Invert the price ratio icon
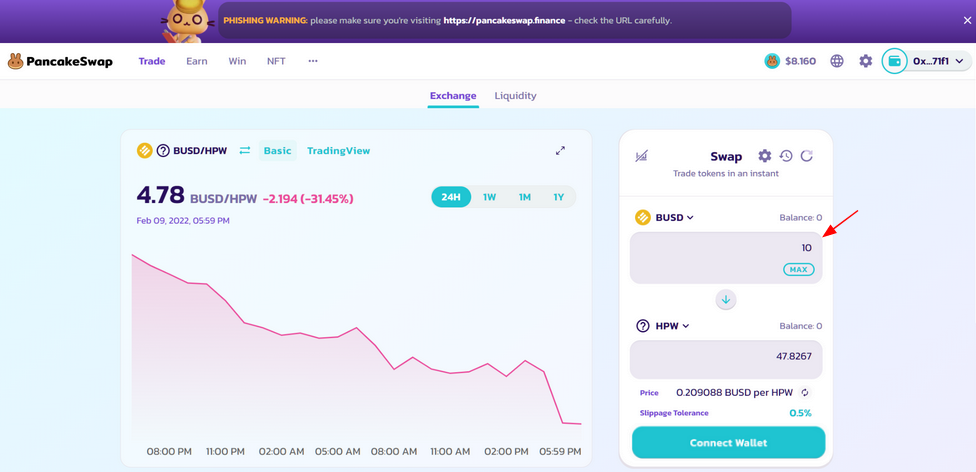The height and width of the screenshot is (472, 976). point(804,393)
